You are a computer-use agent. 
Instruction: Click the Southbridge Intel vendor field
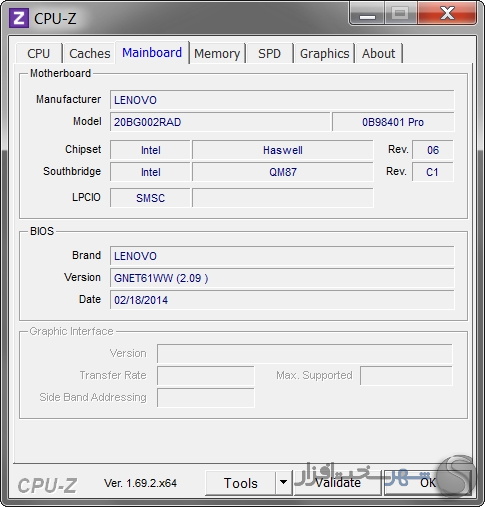150,172
